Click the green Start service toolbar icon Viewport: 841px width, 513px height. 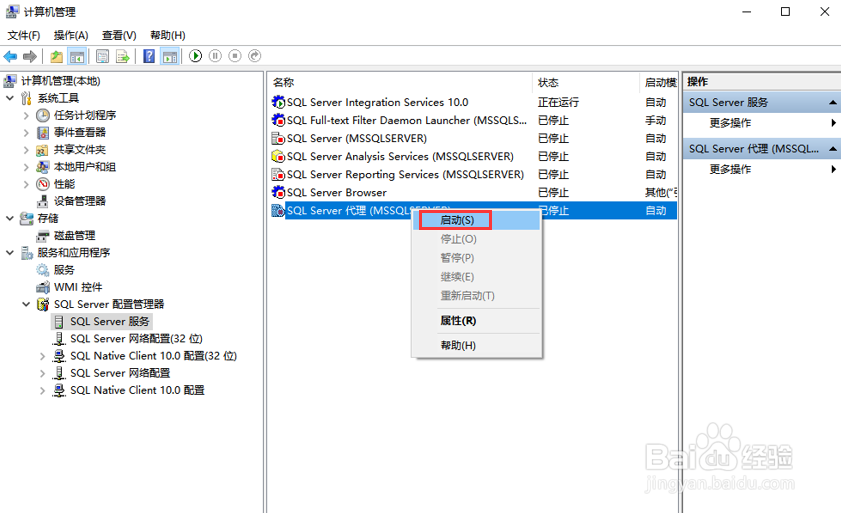click(x=196, y=56)
